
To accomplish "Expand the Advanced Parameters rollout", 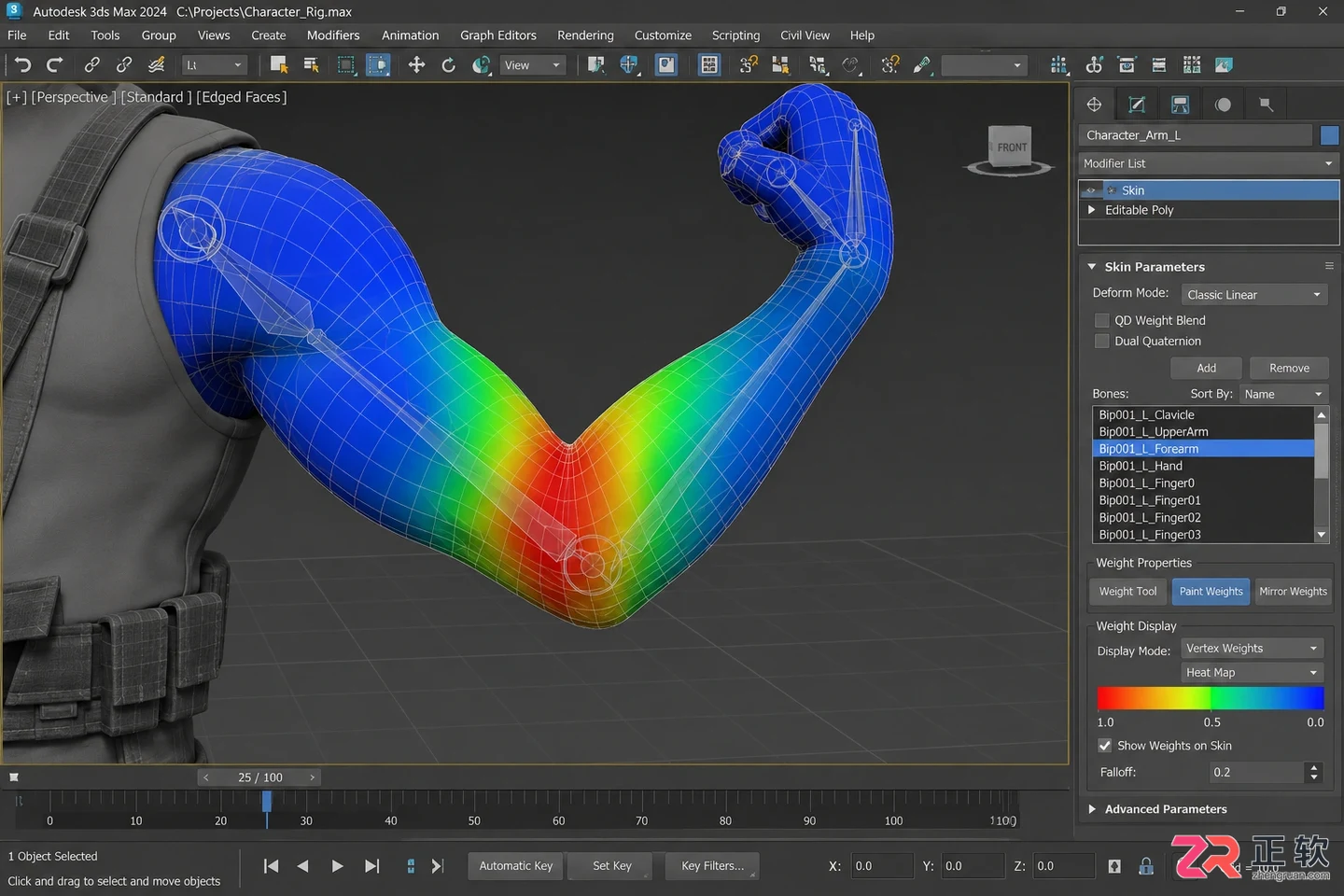I will pos(1092,809).
